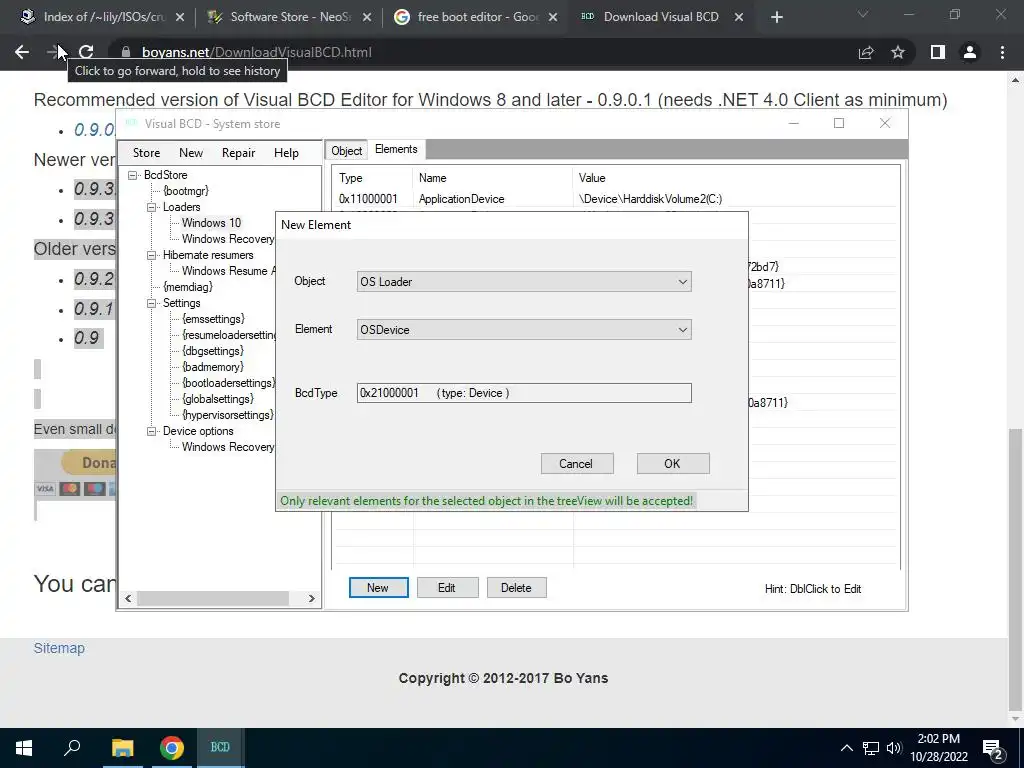Select {hypervisorsettings} in the tree
Screen dimensions: 1024x768
(227, 415)
